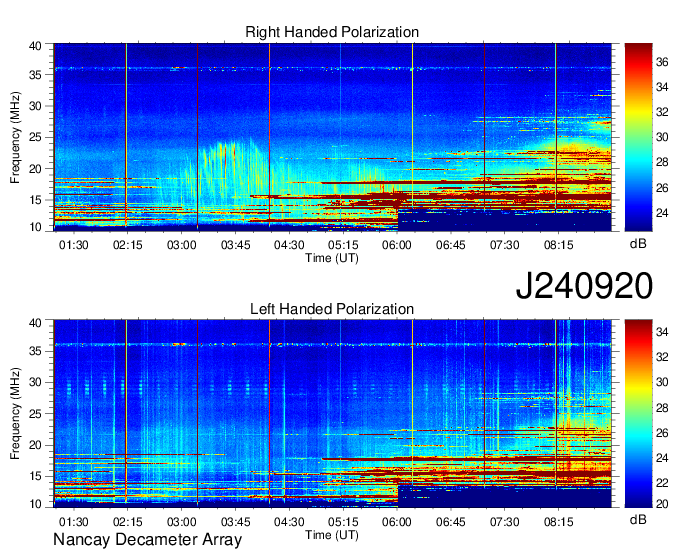Click the 30 value on Right Handed colorbar
Image resolution: width=680 pixels, height=552 pixels.
pos(662,137)
